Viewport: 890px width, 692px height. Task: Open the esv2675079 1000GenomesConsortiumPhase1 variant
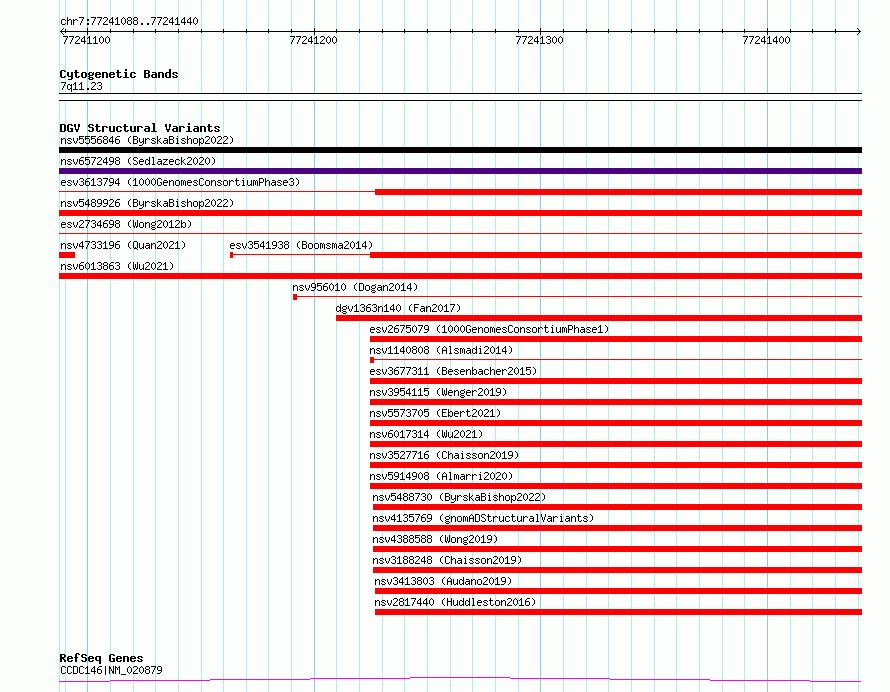[489, 330]
